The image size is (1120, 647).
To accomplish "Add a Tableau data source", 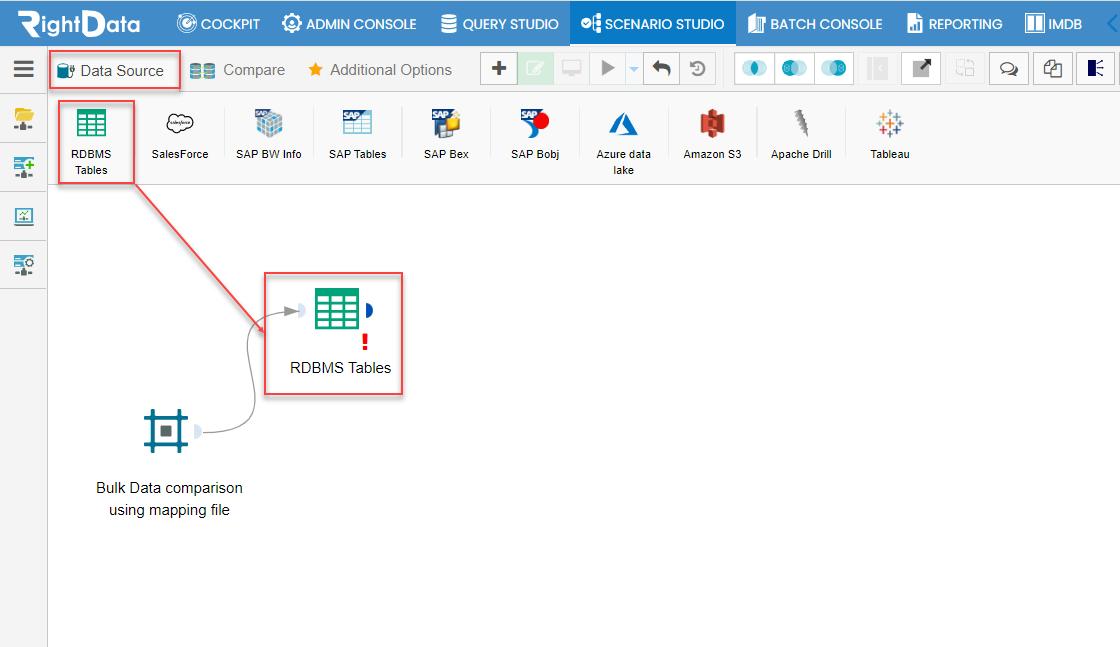I will (889, 131).
